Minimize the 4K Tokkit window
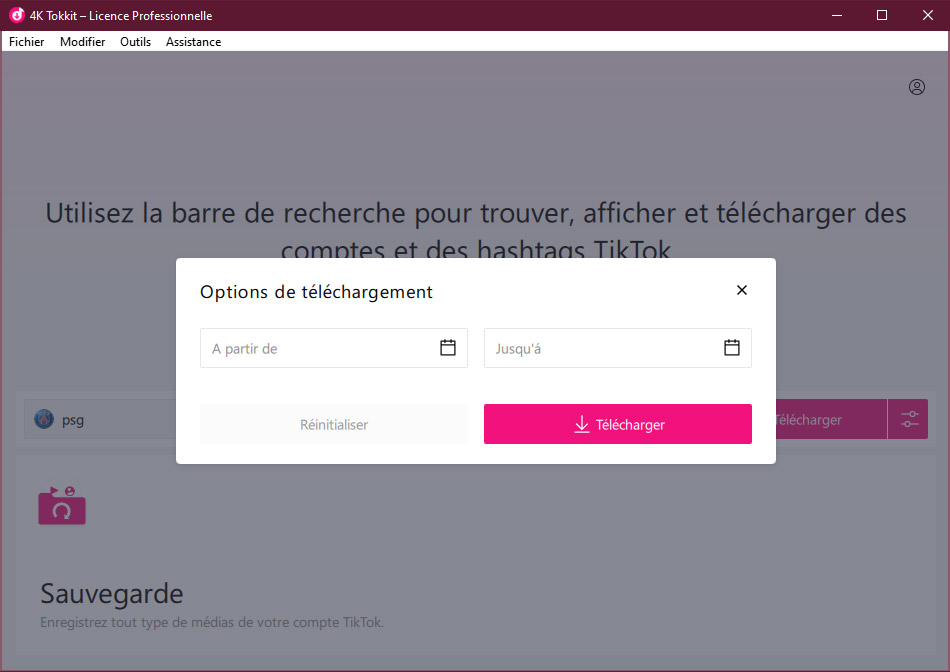 [837, 15]
